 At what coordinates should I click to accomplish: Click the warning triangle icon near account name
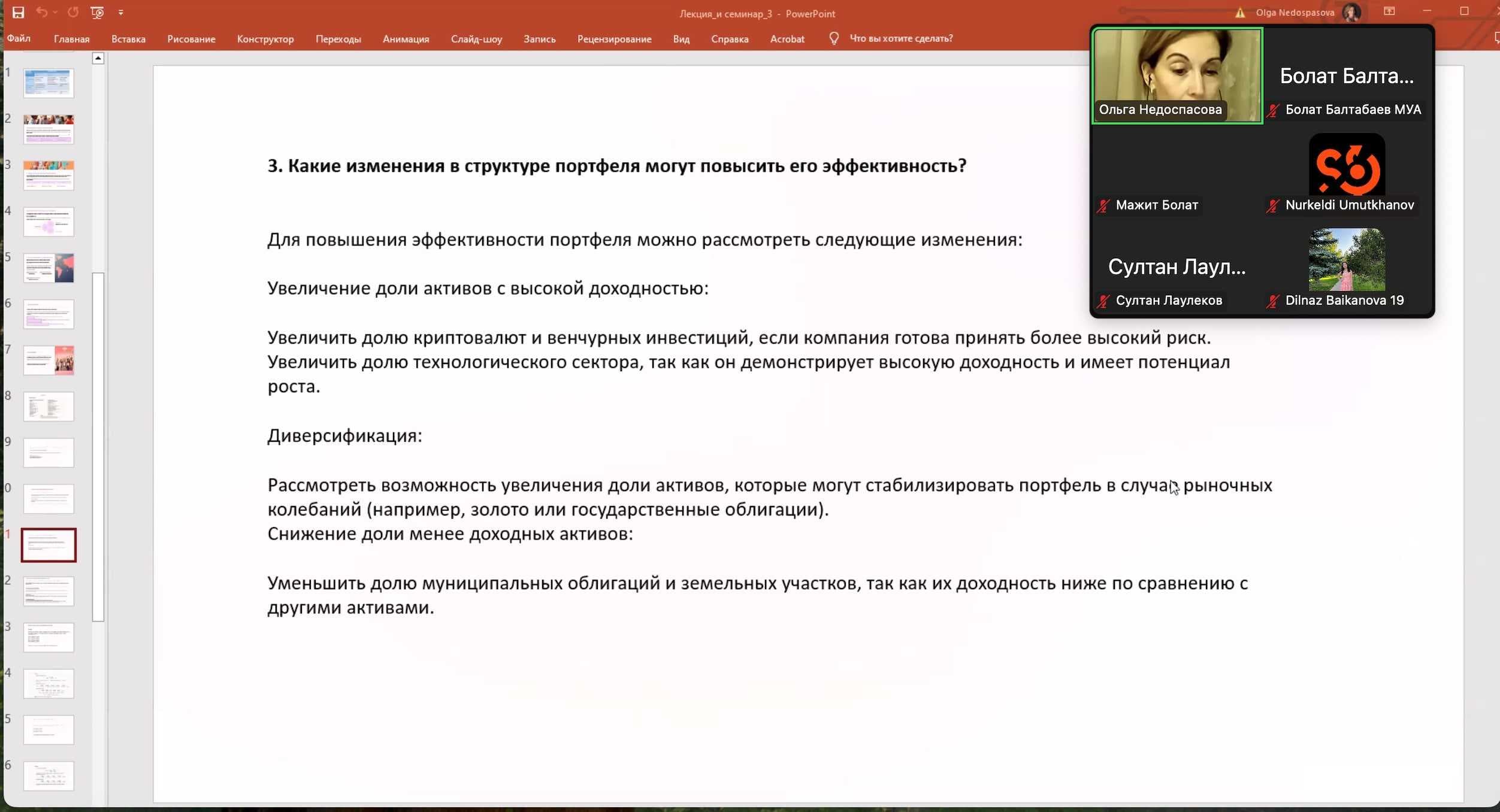pos(1240,13)
